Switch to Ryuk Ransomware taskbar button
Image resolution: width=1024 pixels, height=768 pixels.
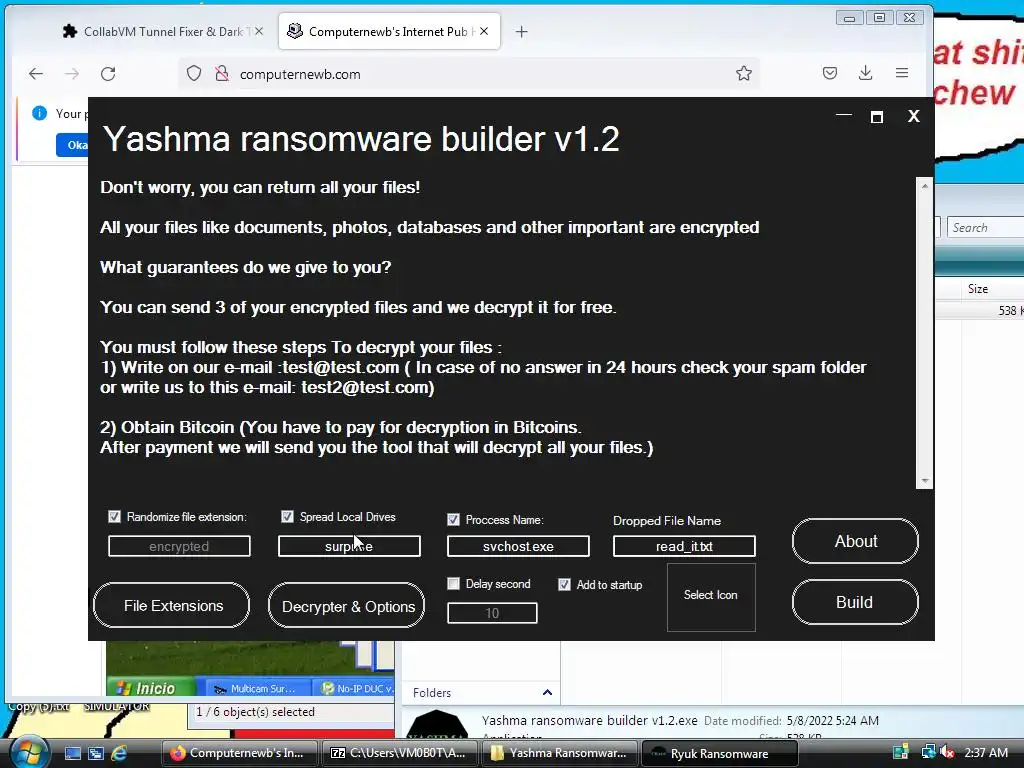coord(720,753)
